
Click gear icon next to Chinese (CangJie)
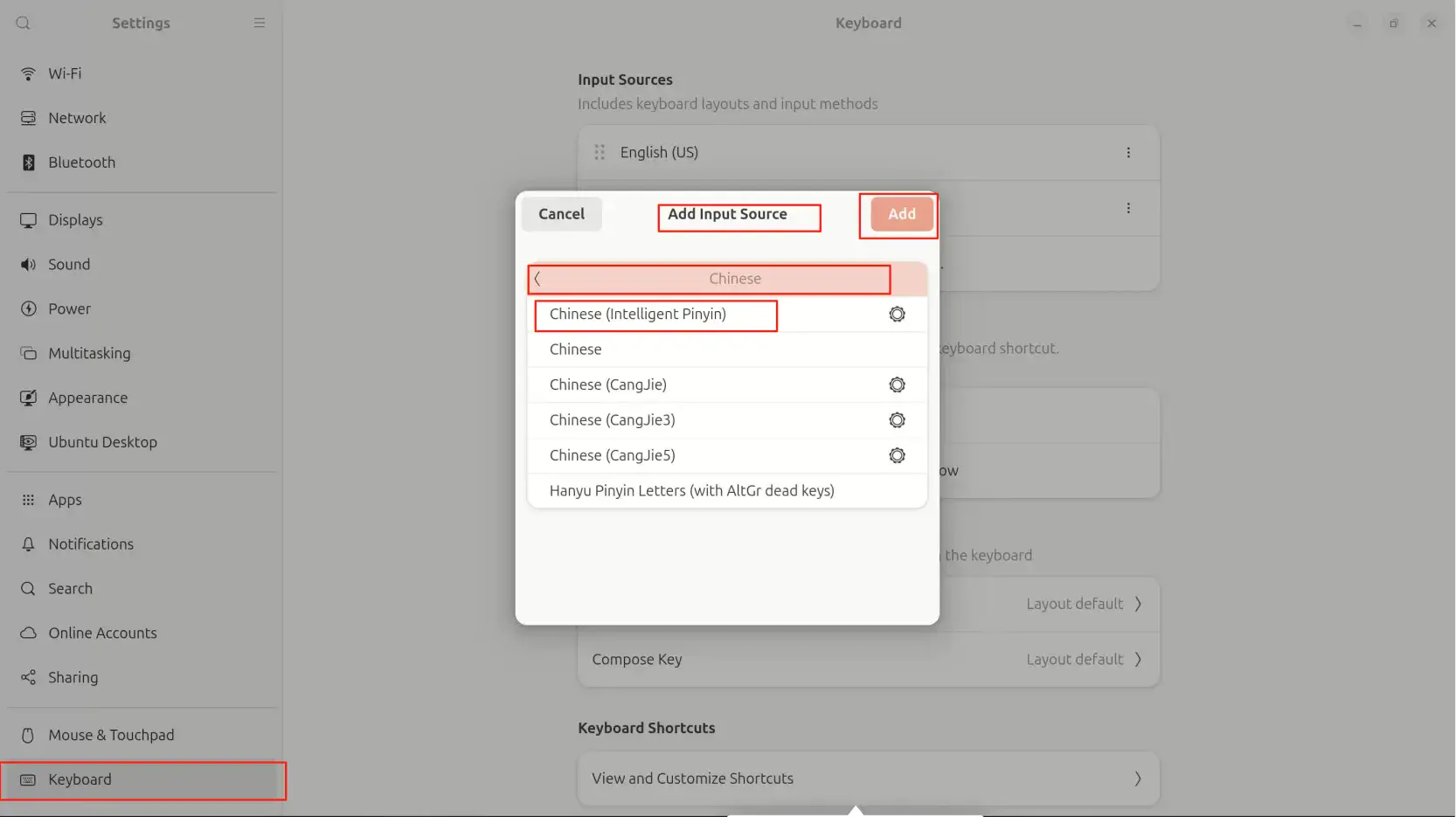[897, 385]
